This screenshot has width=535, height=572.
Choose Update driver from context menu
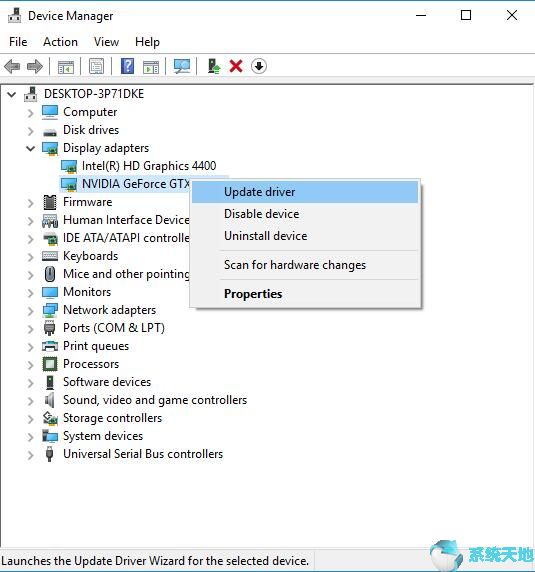pyautogui.click(x=305, y=192)
